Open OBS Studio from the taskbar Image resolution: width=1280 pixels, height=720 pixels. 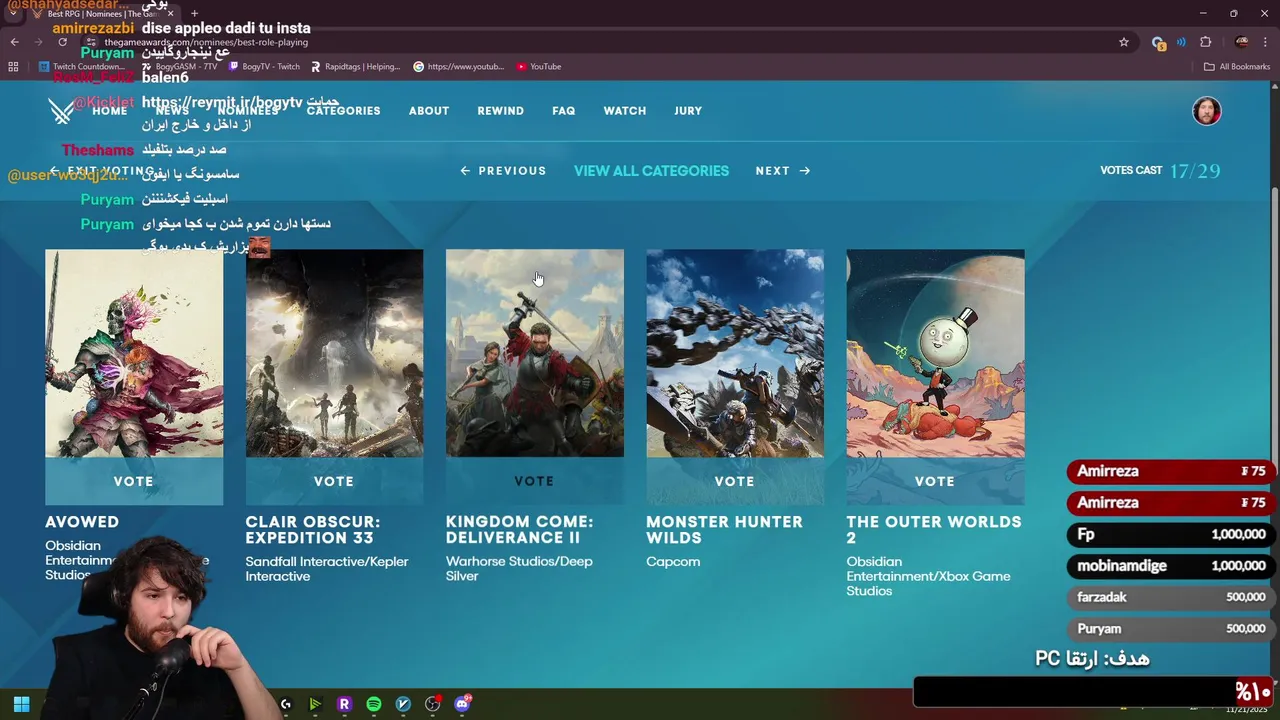click(x=433, y=704)
